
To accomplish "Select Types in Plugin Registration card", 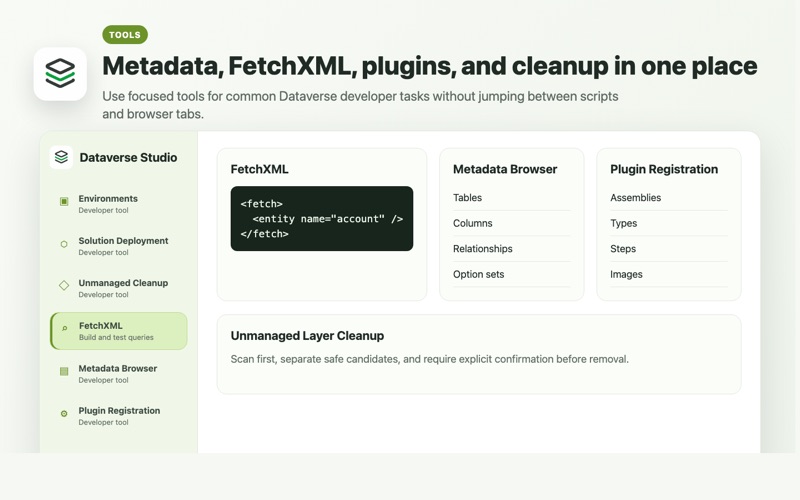I will click(x=669, y=223).
